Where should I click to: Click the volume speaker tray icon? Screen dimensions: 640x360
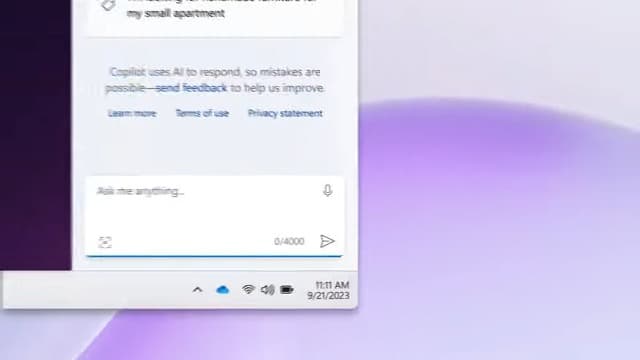pos(267,290)
